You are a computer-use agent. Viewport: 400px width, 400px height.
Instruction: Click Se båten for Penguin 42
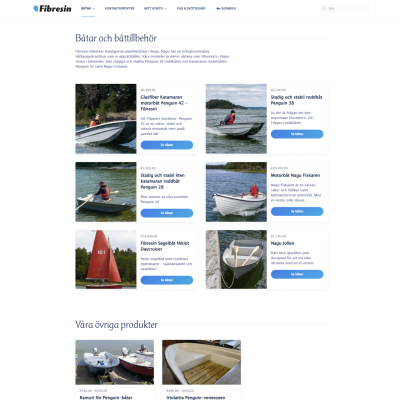167,145
